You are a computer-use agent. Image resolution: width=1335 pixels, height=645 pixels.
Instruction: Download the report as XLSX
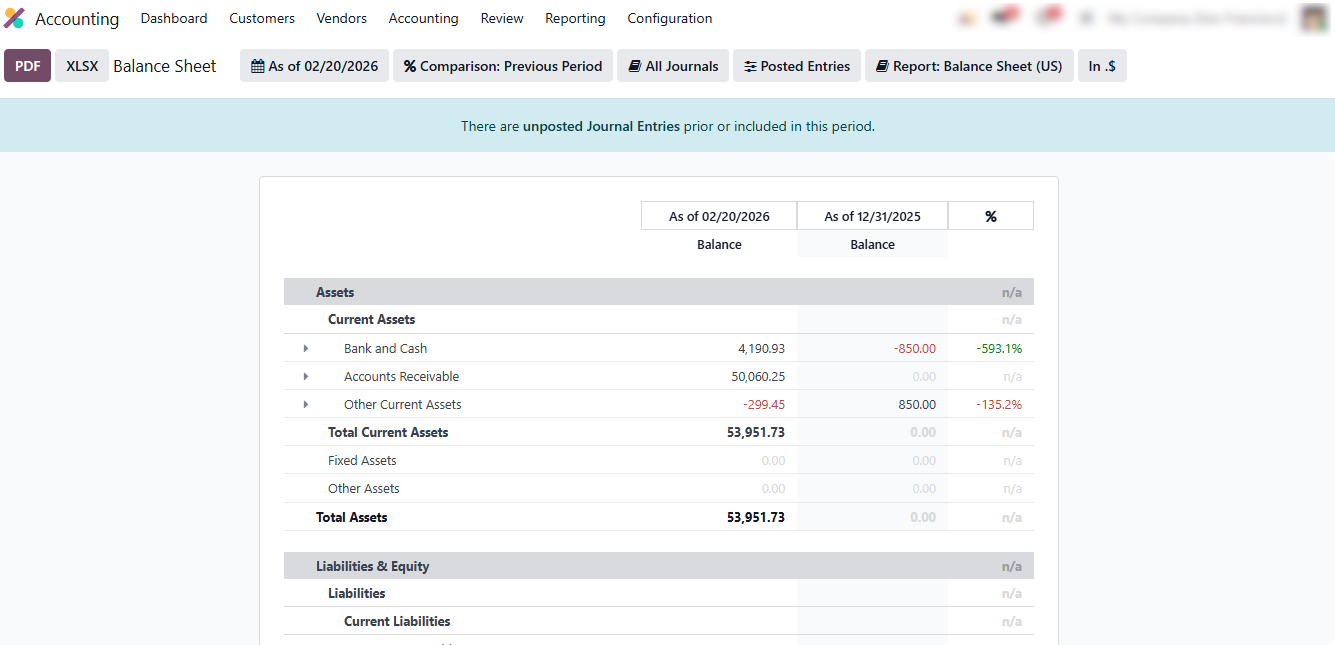(82, 66)
